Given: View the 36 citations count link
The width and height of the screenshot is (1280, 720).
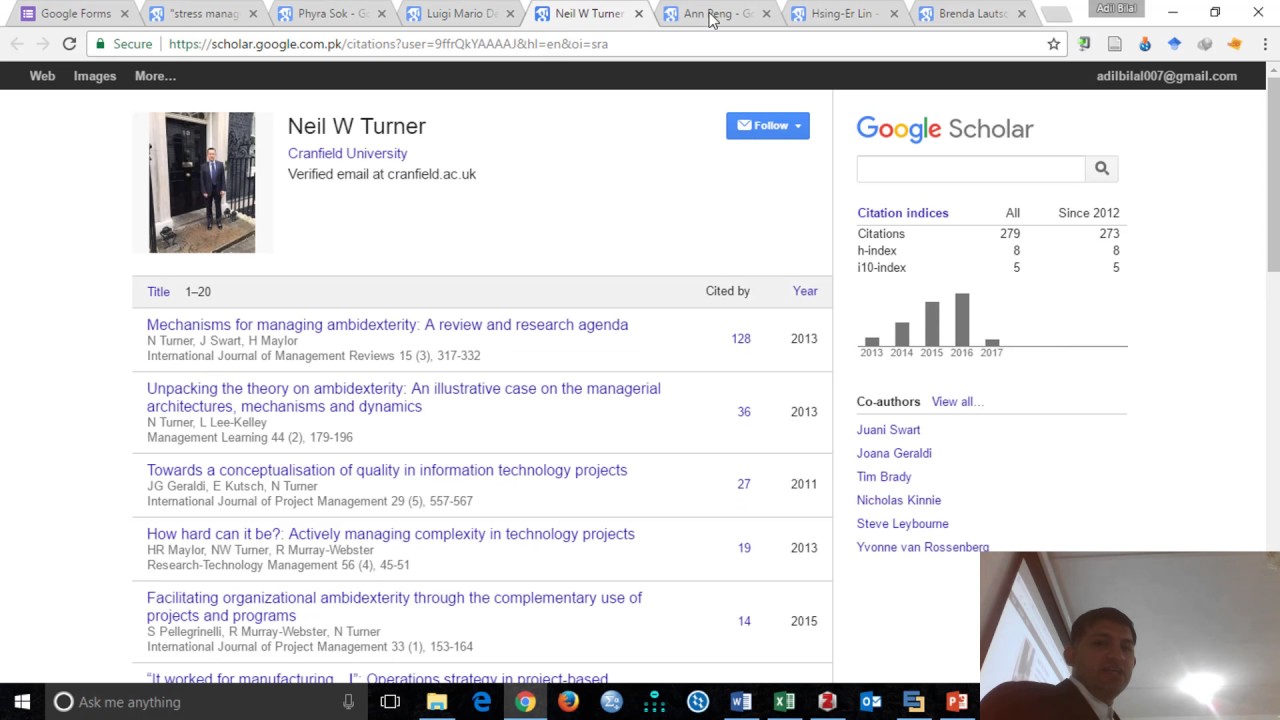Looking at the screenshot, I should point(744,412).
